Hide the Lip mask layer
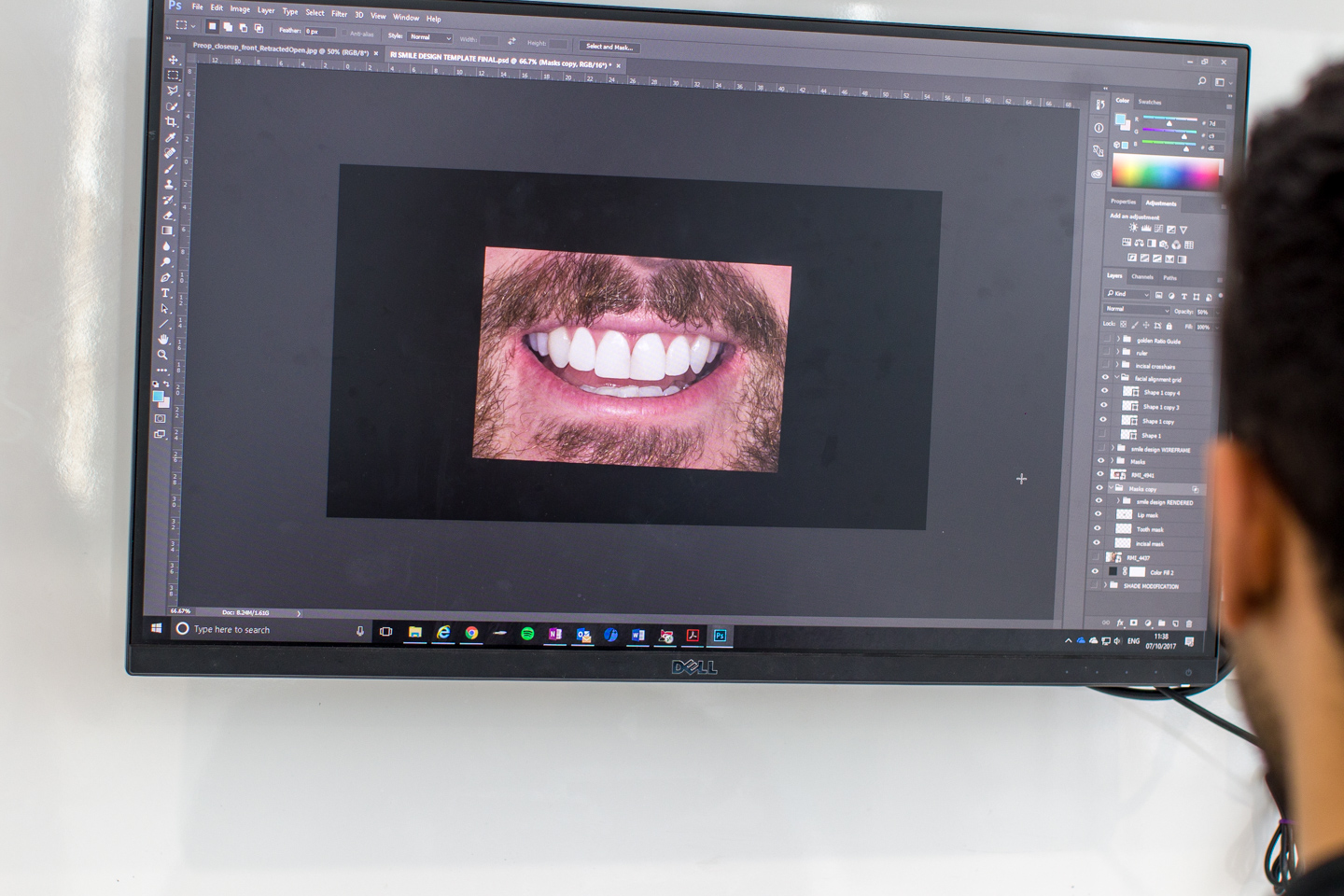 click(x=1098, y=514)
